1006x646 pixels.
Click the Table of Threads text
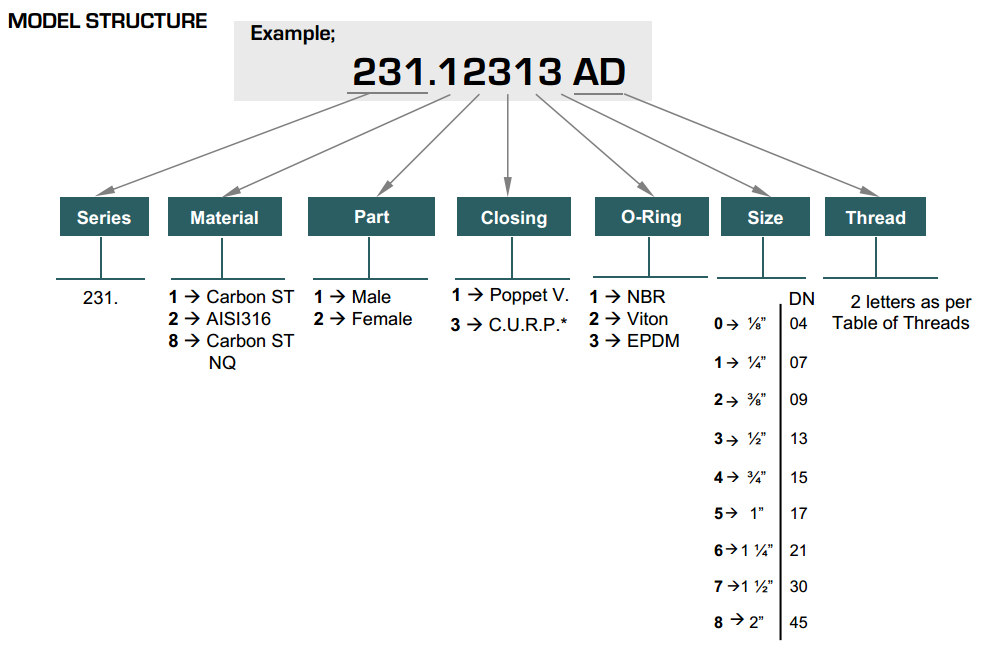coord(900,322)
